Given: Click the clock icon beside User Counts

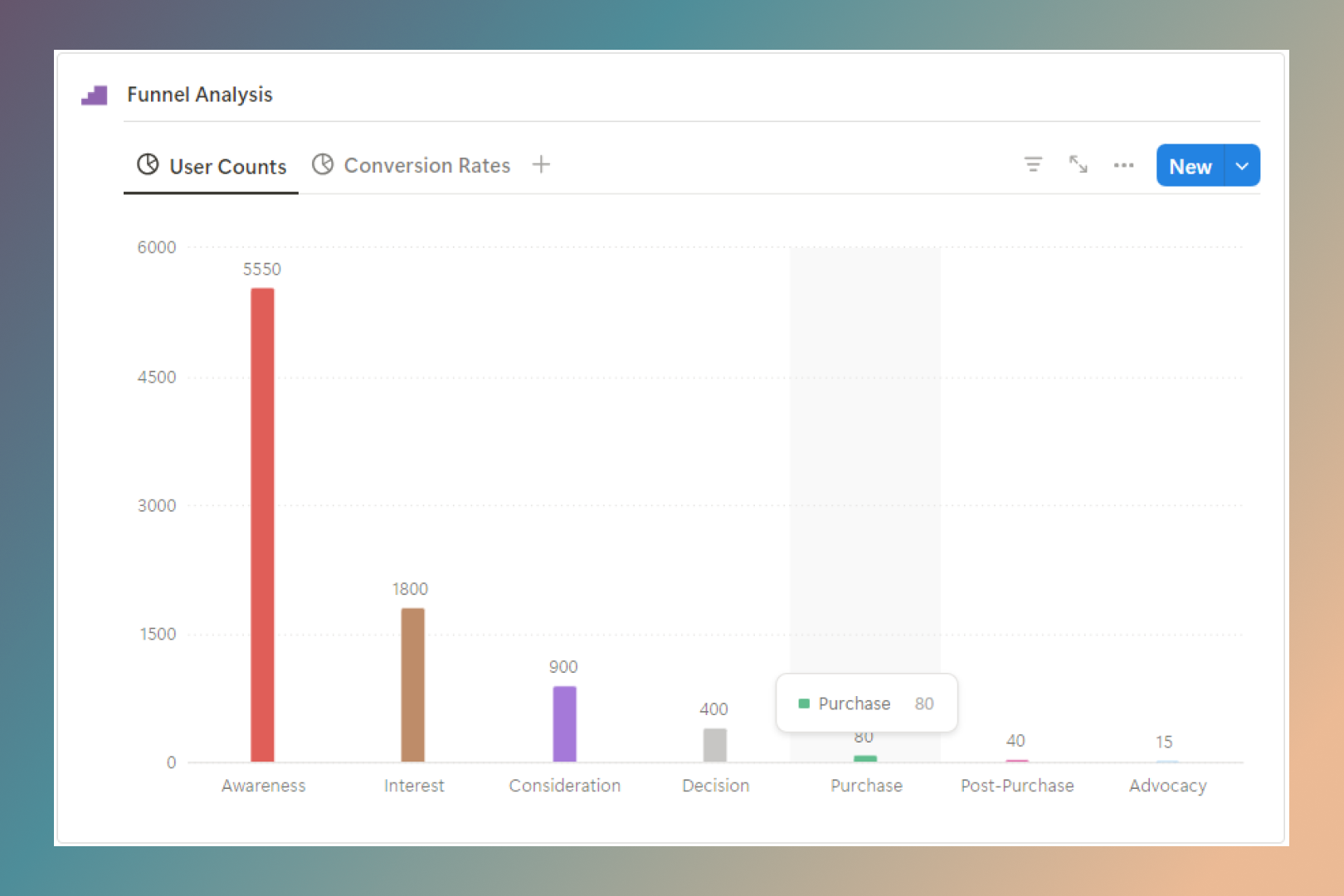Looking at the screenshot, I should [x=147, y=164].
